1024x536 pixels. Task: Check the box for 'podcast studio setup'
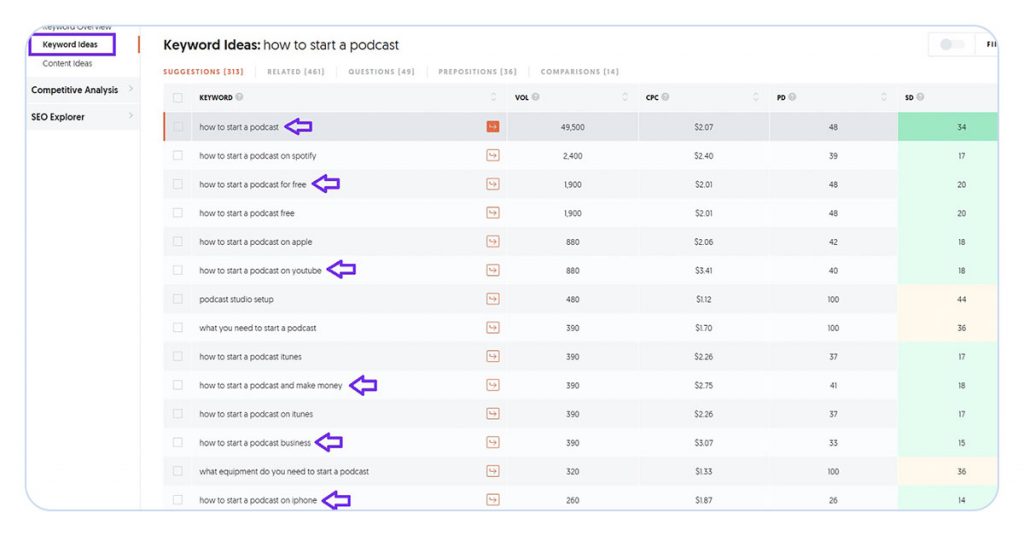point(178,299)
